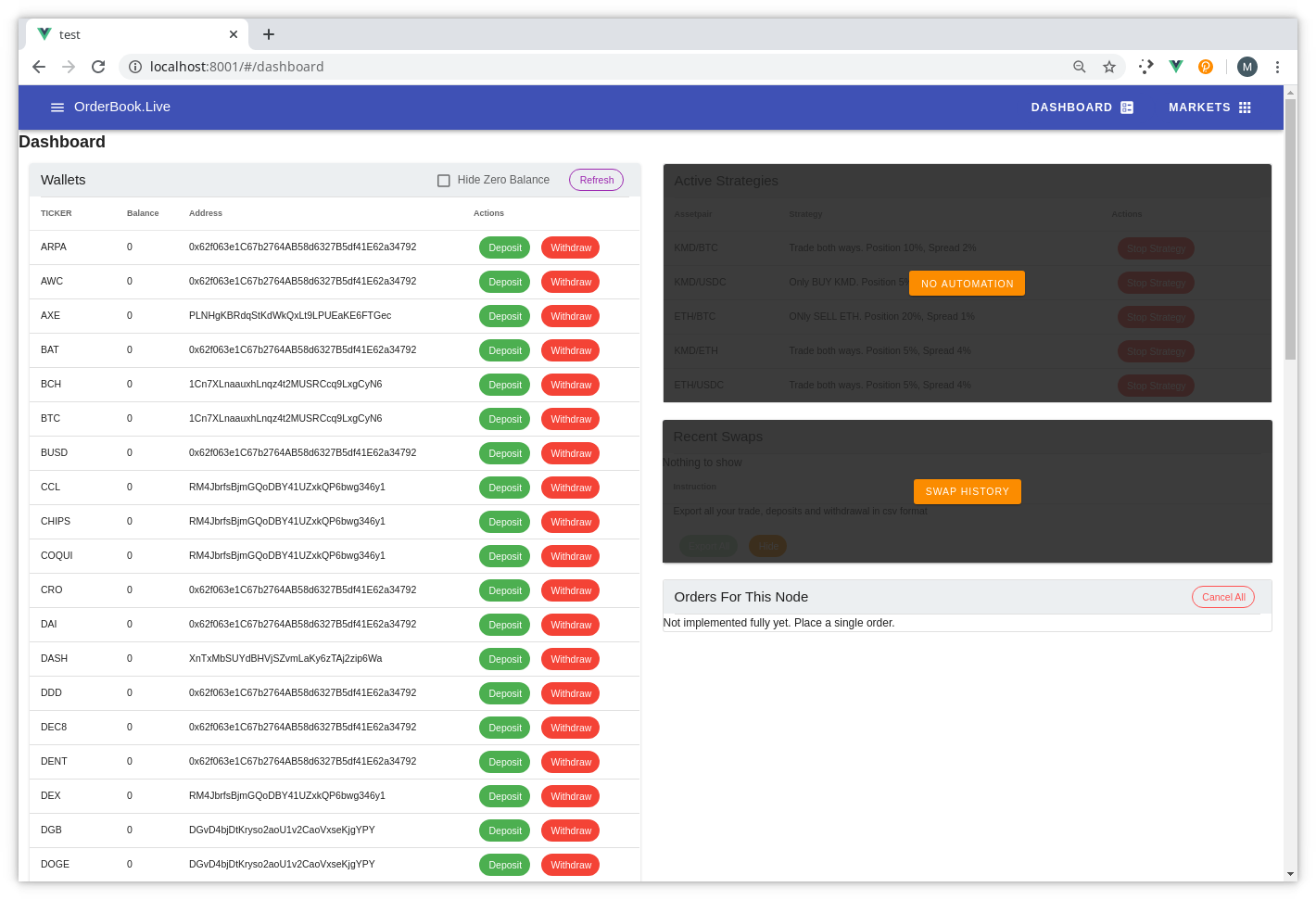Viewport: 1316px width, 900px height.
Task: Click the TICKER column header
Action: pos(57,213)
